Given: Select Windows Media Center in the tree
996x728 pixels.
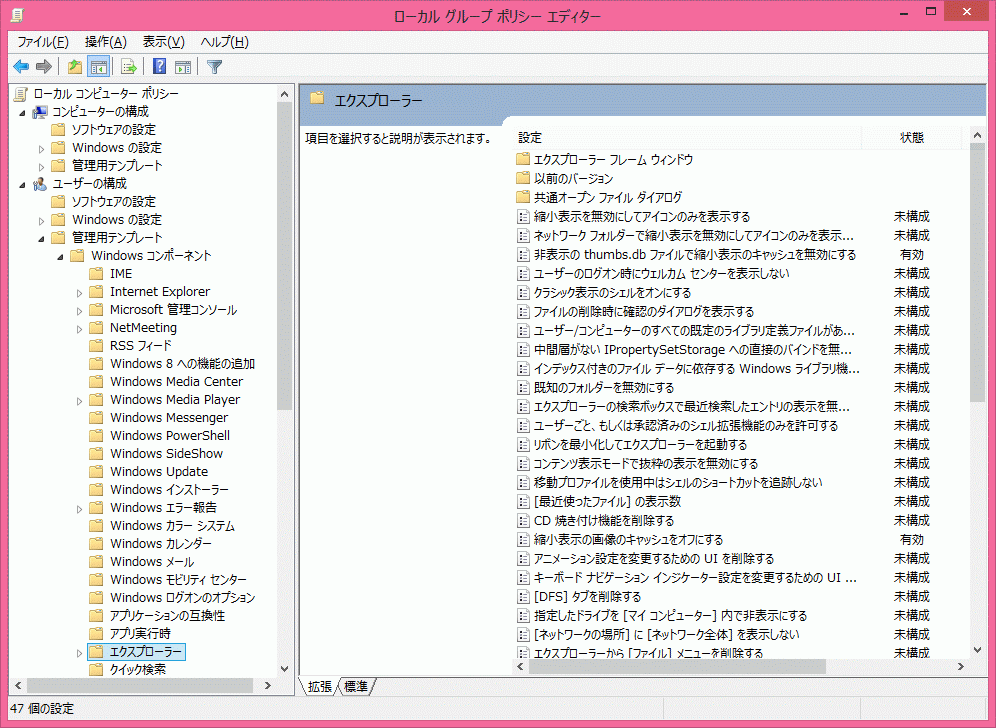Looking at the screenshot, I should click(x=176, y=382).
